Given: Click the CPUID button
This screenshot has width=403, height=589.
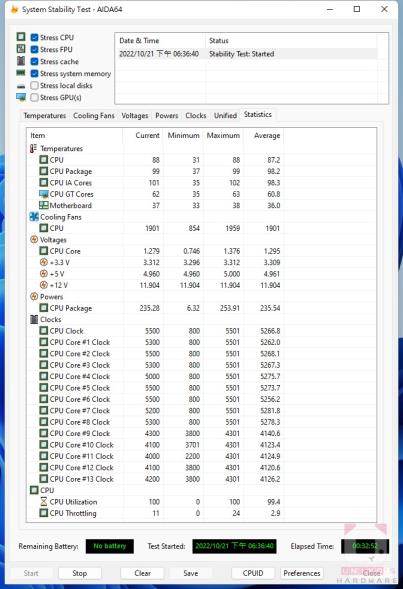Looking at the screenshot, I should (253, 573).
